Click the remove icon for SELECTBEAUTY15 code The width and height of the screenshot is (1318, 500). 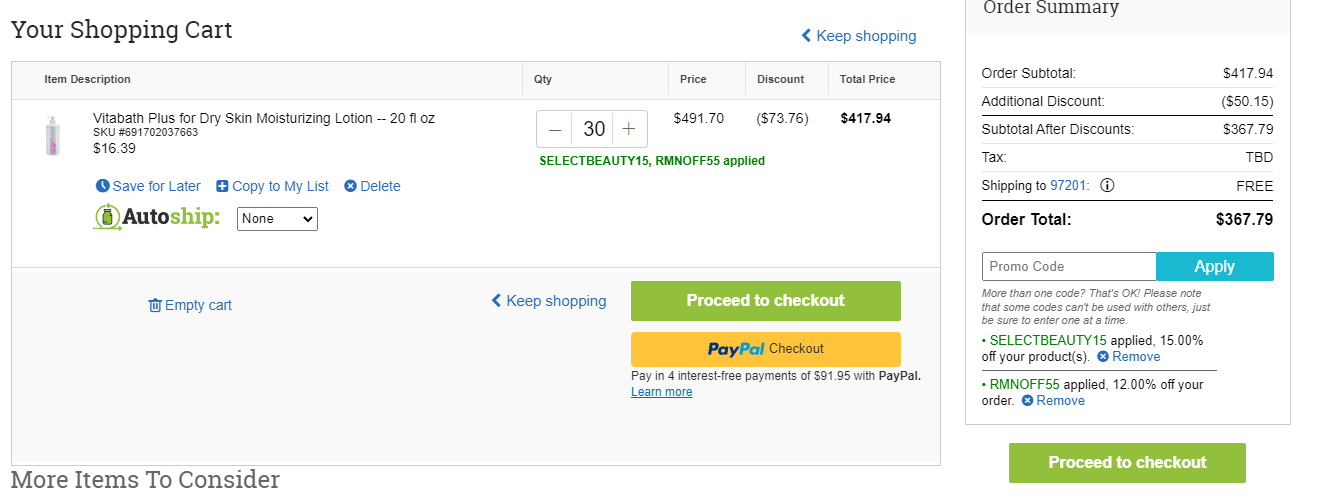[1103, 357]
